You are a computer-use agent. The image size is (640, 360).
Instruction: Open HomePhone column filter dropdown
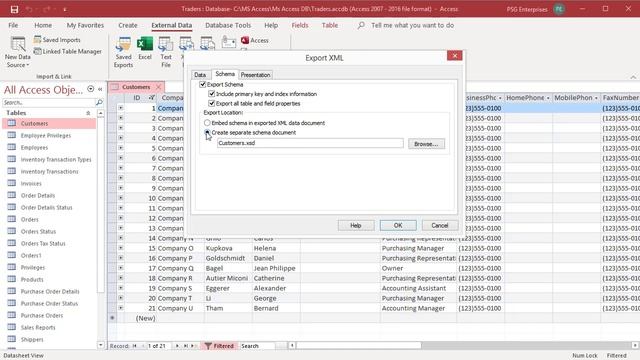548,98
